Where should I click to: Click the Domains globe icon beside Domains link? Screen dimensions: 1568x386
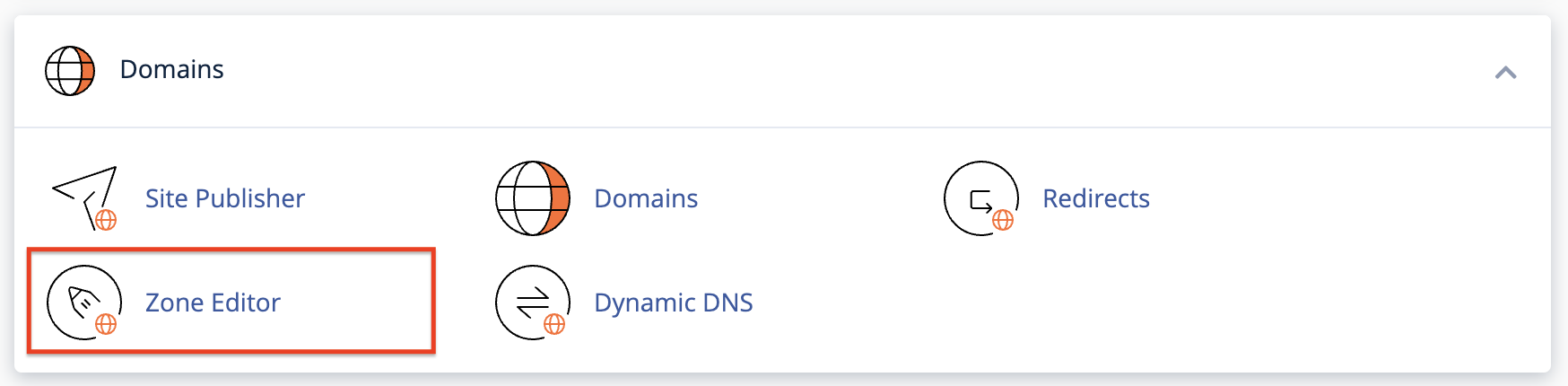[x=533, y=198]
